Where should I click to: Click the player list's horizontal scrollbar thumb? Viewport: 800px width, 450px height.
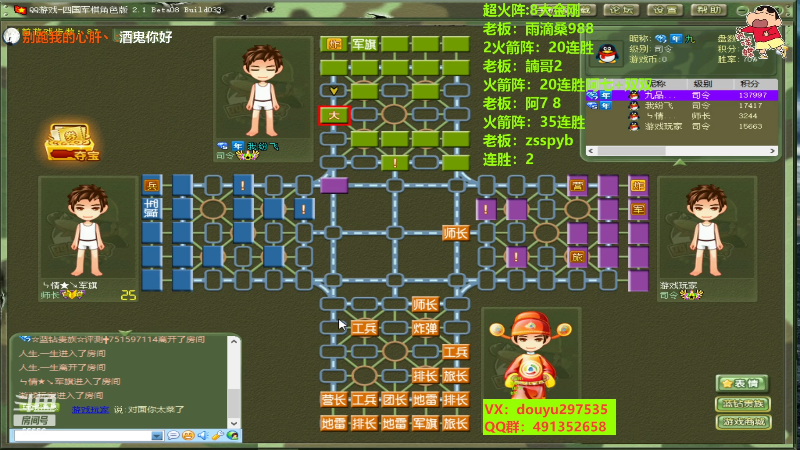pos(631,151)
